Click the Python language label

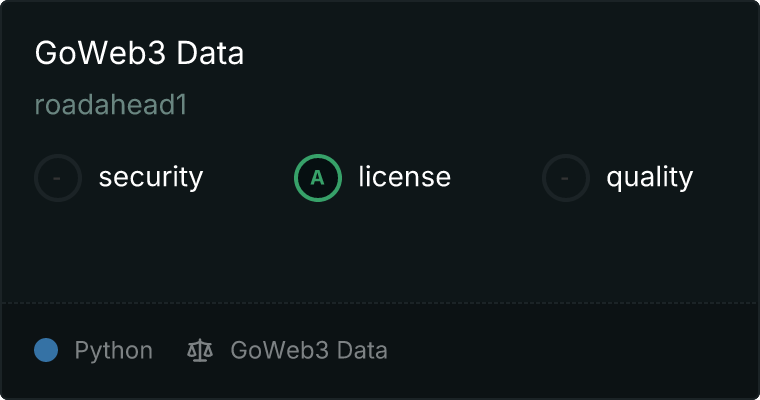(x=113, y=351)
